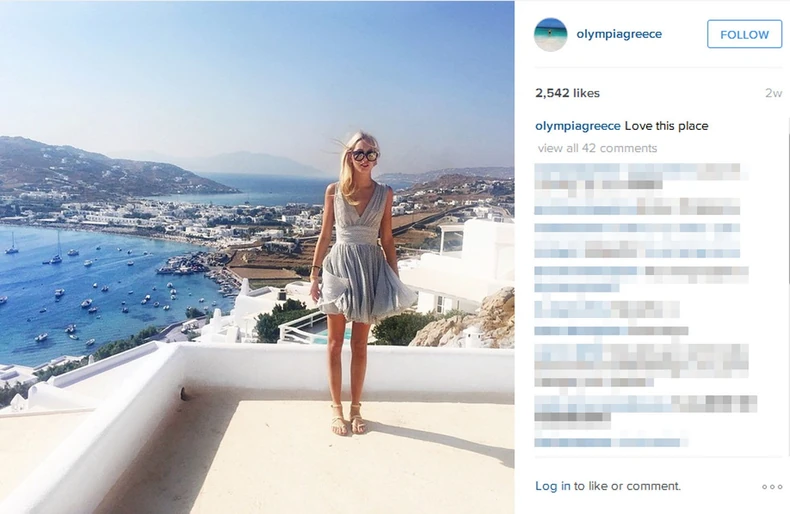Open the three-dot more options menu
The width and height of the screenshot is (790, 514).
pyautogui.click(x=772, y=487)
